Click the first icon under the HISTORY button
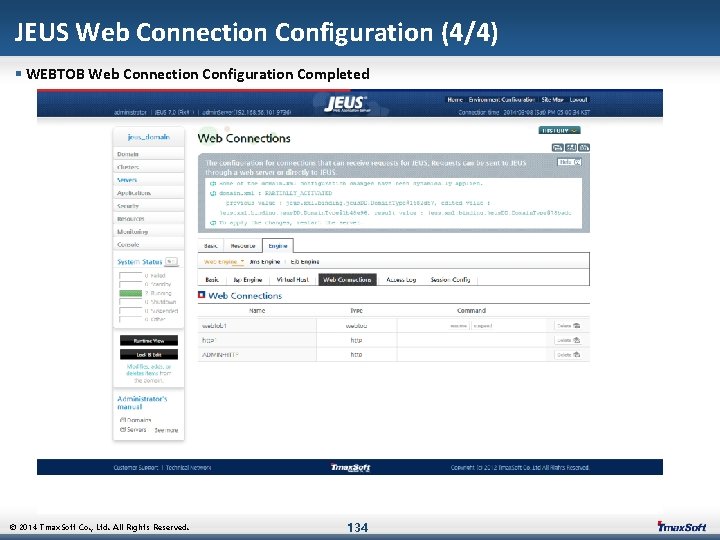The height and width of the screenshot is (540, 720). [x=557, y=147]
